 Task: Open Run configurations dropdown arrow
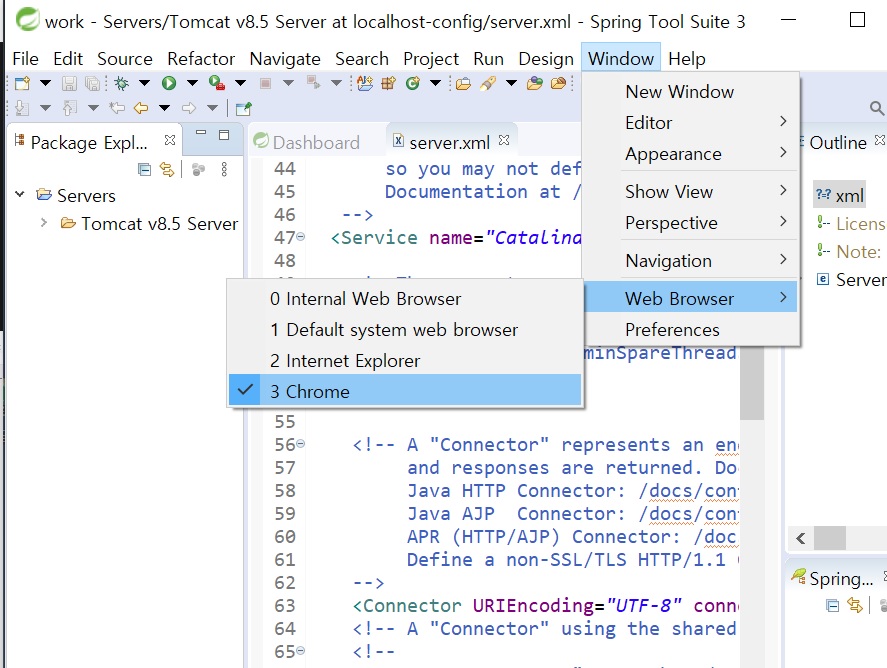[192, 84]
